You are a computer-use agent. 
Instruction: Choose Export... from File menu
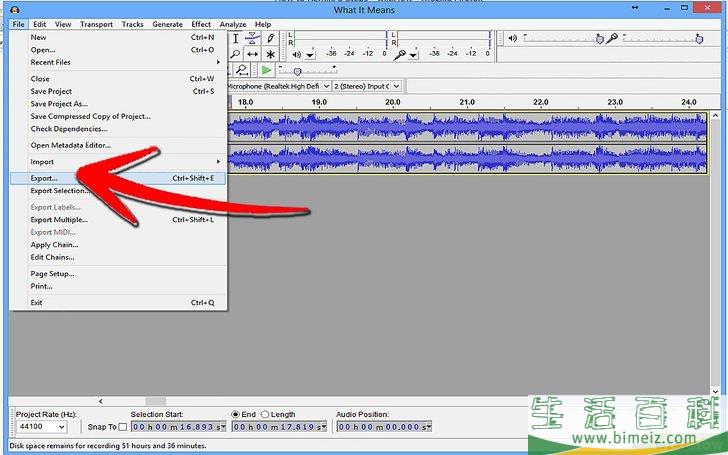coord(118,178)
